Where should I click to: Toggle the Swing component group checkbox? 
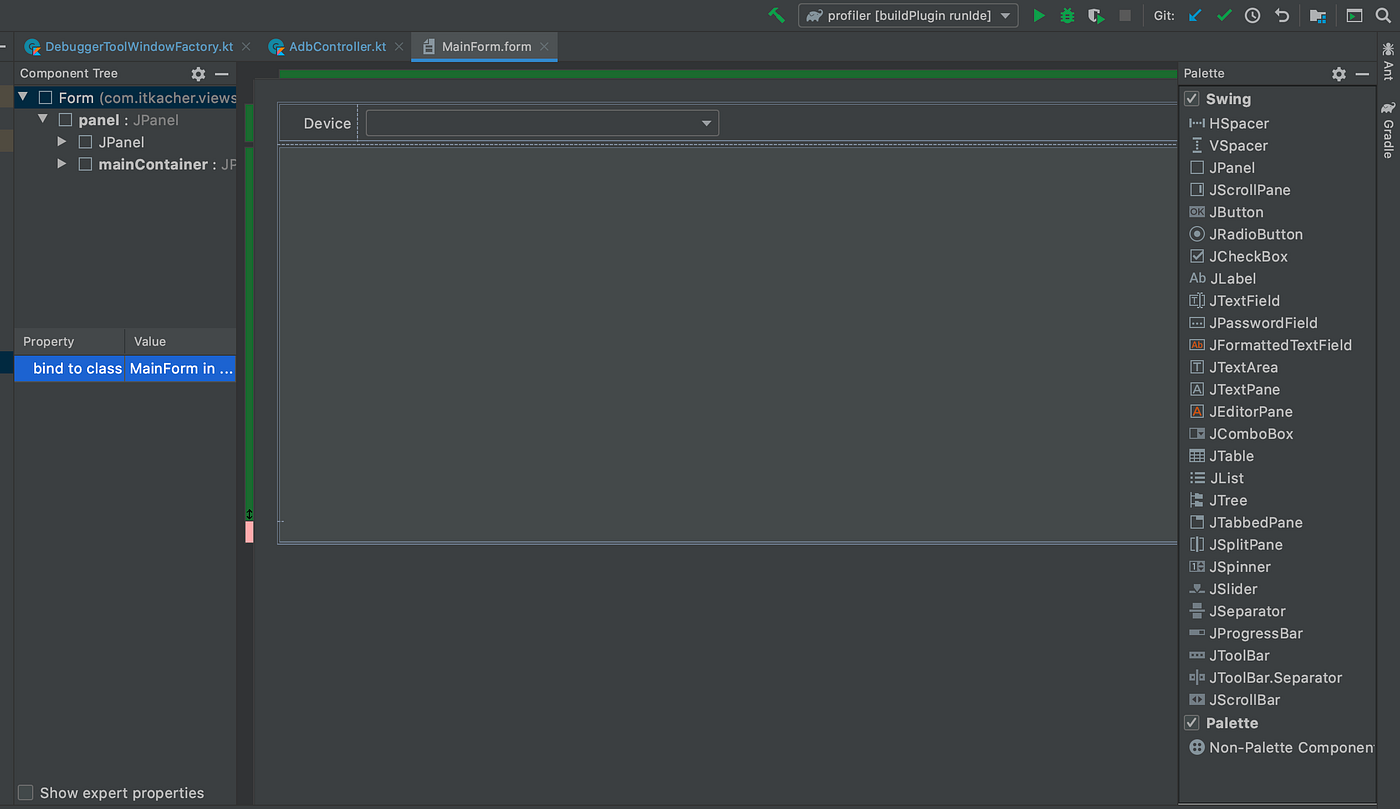(1192, 99)
